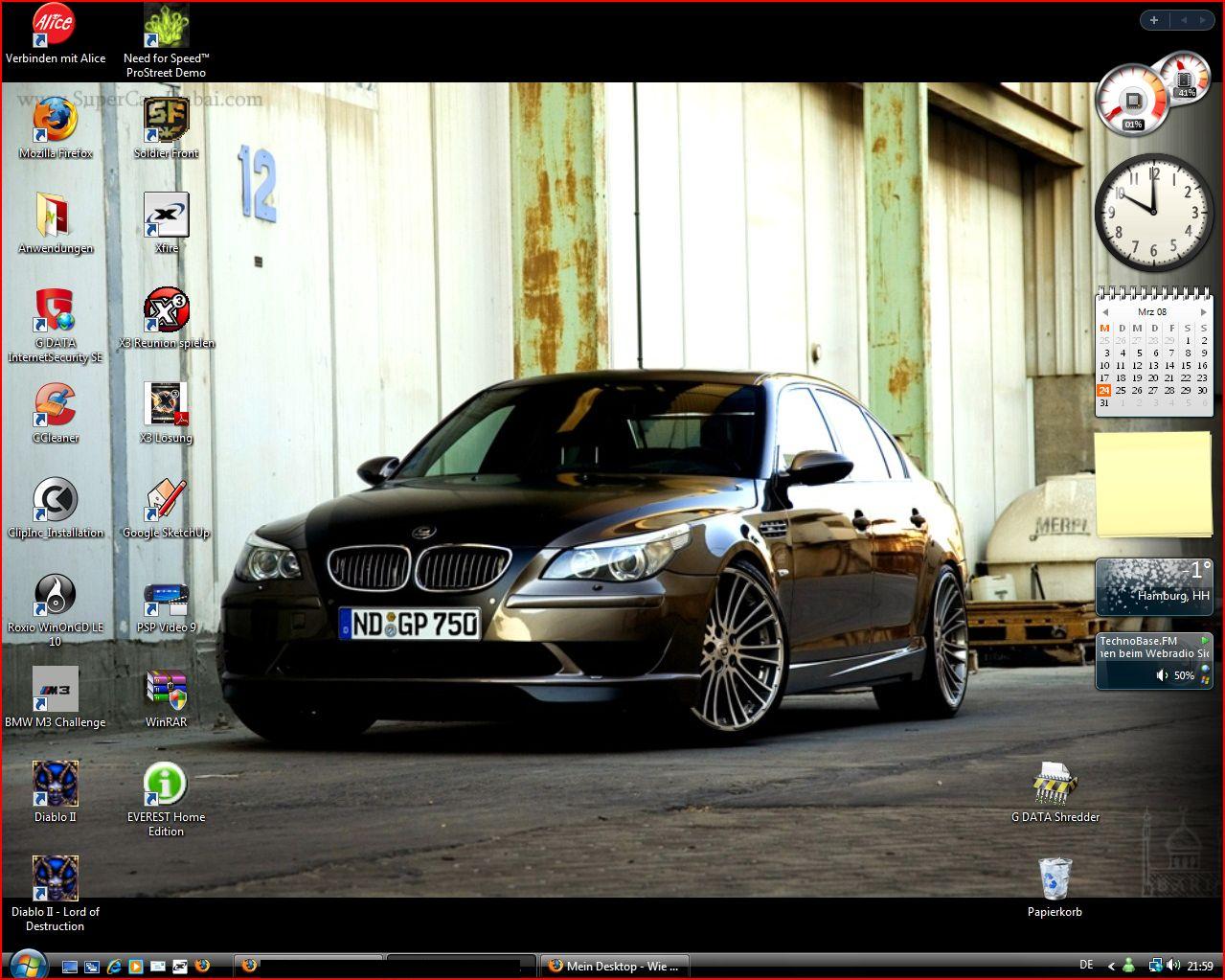The height and width of the screenshot is (980, 1225).
Task: Click the speaker icon in radio gadget
Action: pos(1162,675)
